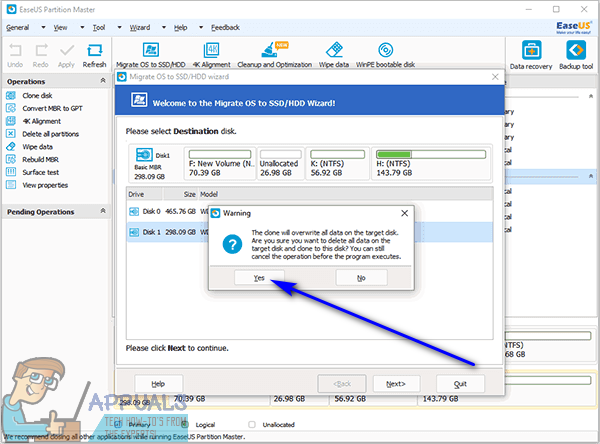The height and width of the screenshot is (444, 600).
Task: Launch the 4K Alignment toolbar tool
Action: pyautogui.click(x=211, y=55)
